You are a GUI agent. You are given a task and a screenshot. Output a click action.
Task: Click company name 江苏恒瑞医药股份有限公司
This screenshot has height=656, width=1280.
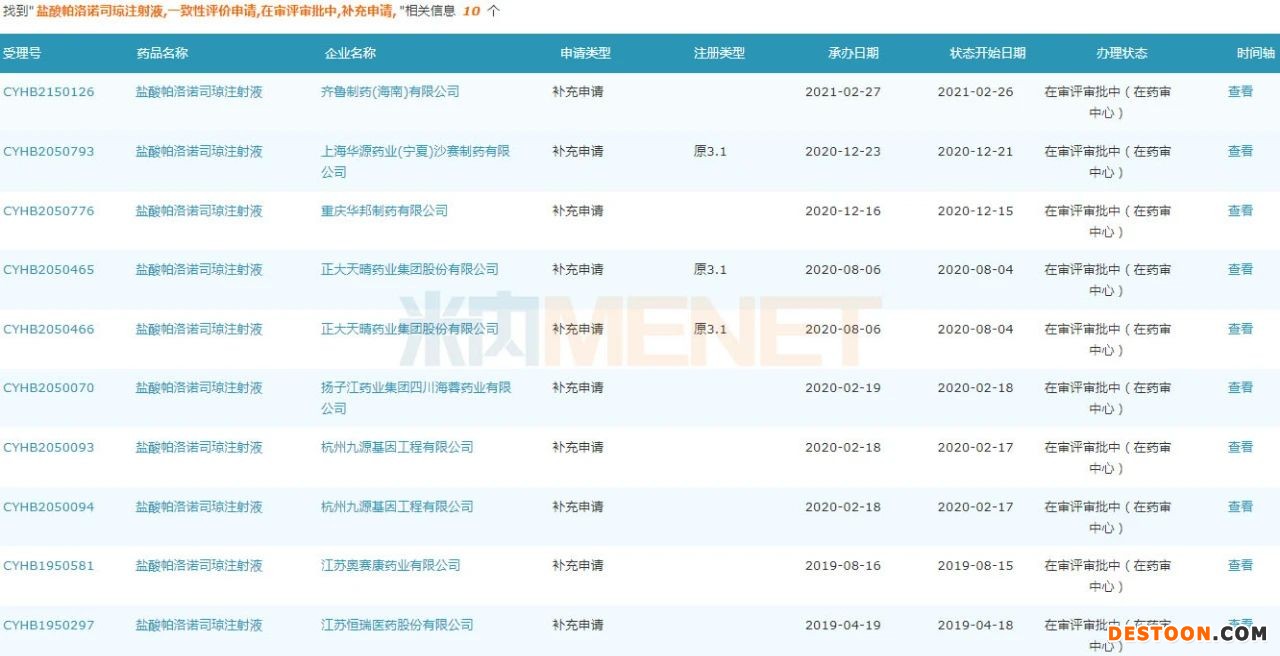click(x=397, y=625)
